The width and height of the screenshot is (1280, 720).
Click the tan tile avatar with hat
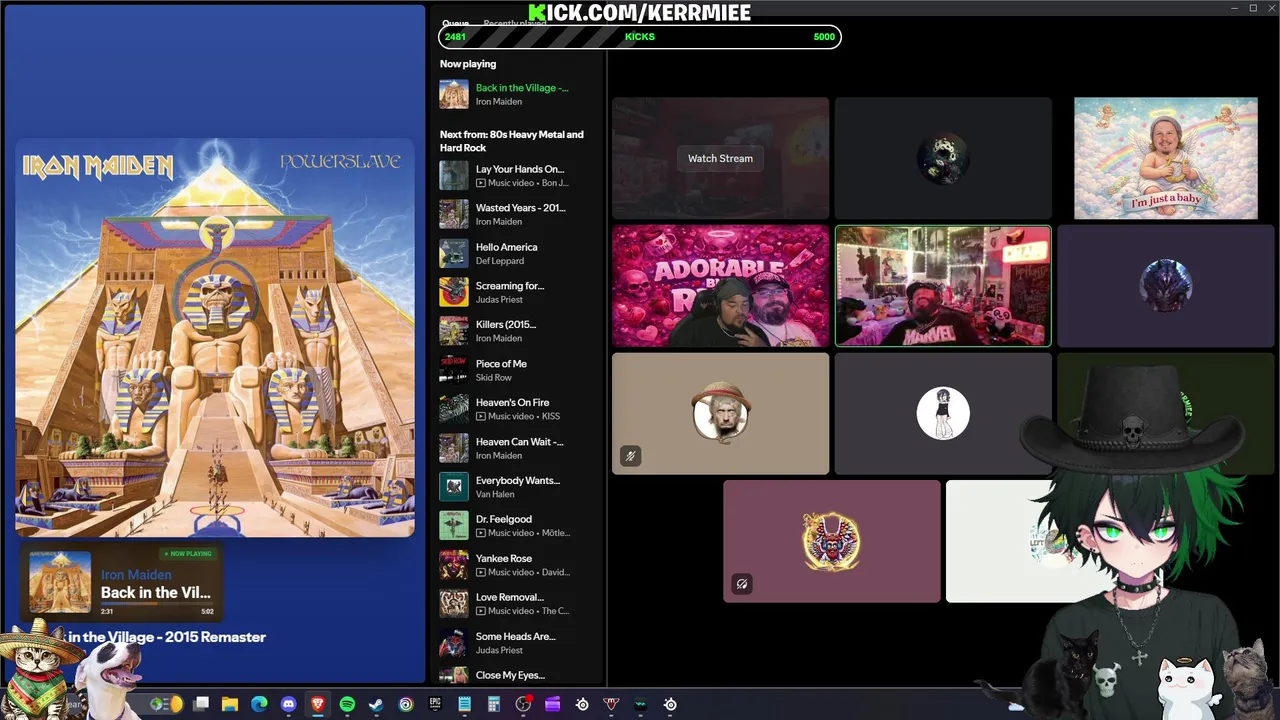point(720,411)
